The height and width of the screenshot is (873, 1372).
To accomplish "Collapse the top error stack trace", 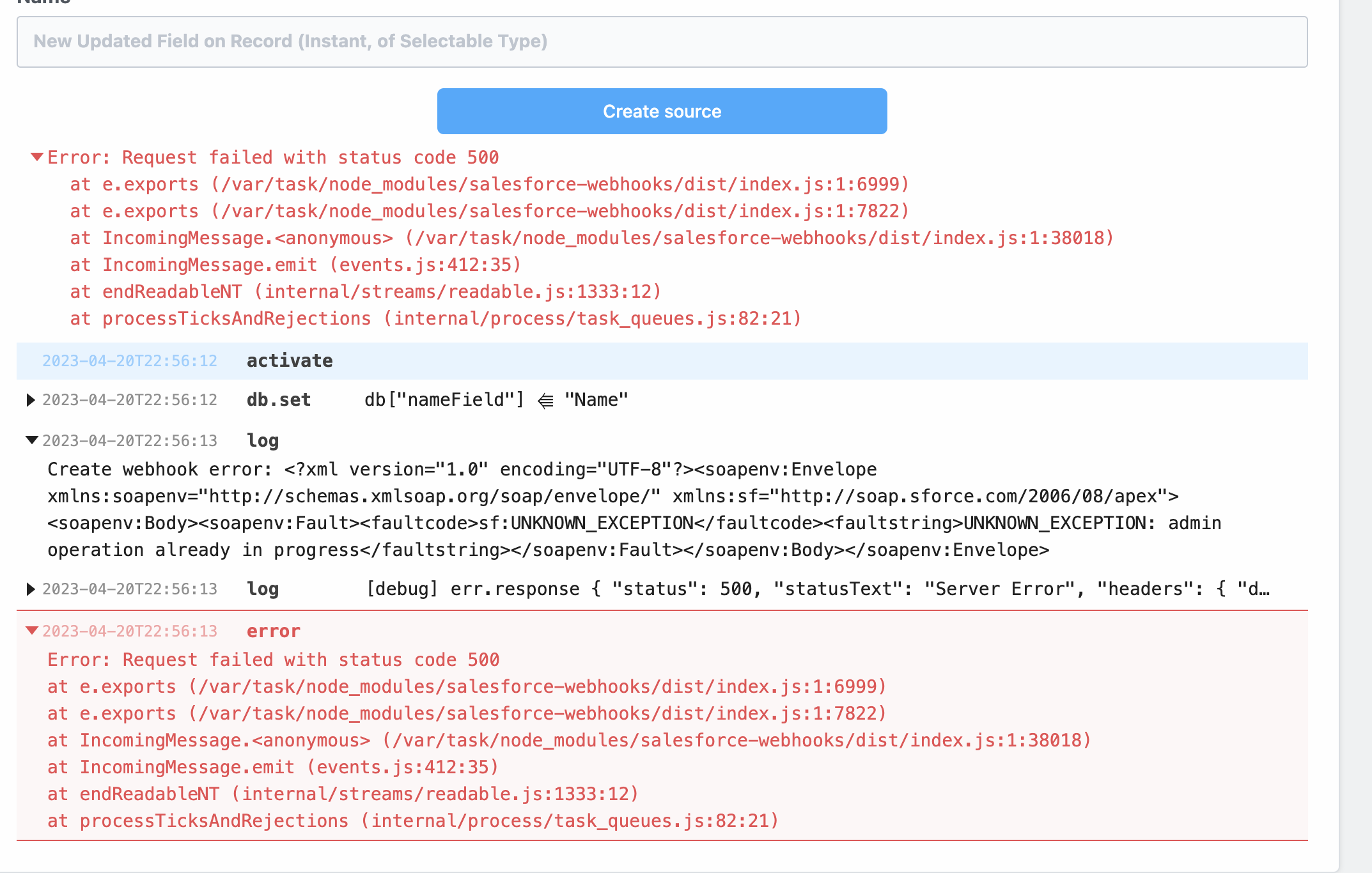I will pos(36,157).
